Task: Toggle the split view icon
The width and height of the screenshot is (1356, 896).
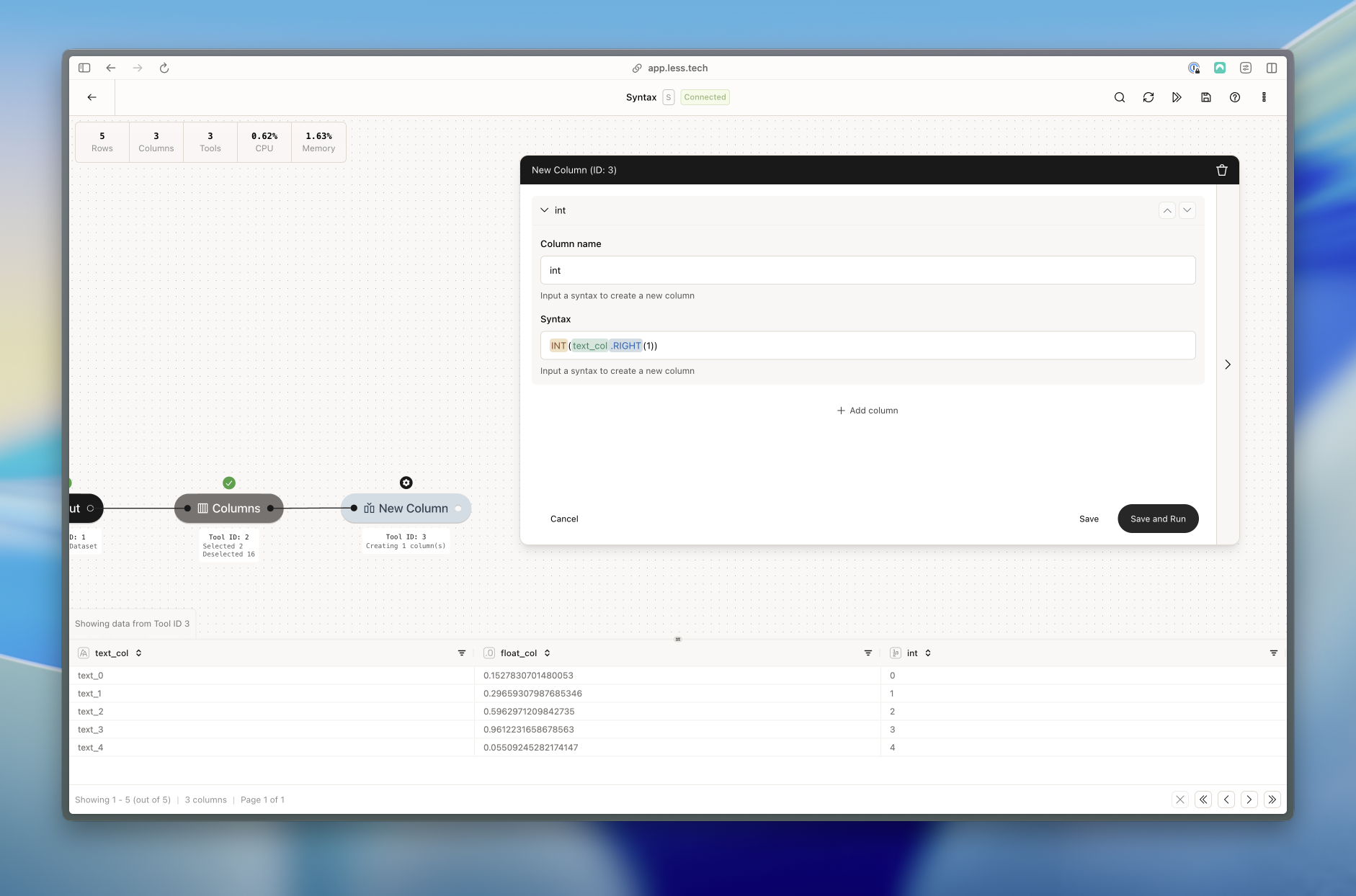Action: [1272, 68]
